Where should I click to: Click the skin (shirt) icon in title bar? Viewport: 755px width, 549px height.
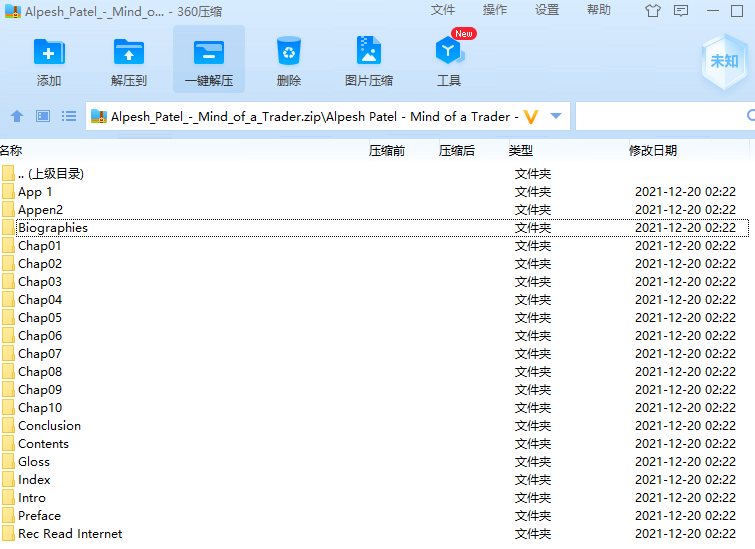(x=652, y=11)
